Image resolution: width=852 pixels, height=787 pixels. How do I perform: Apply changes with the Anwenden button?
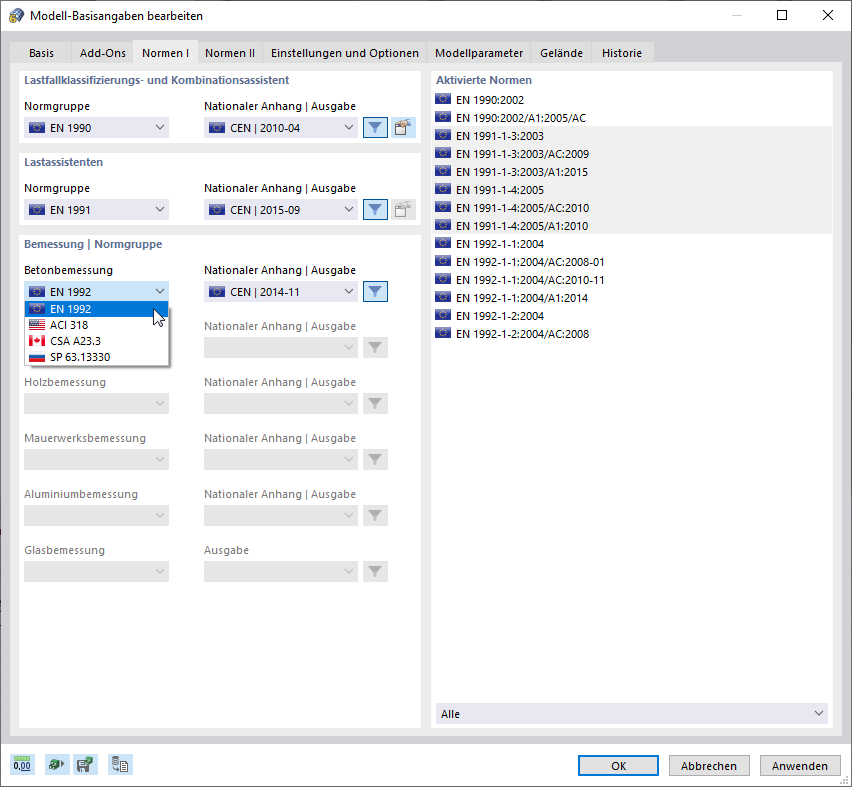(800, 766)
